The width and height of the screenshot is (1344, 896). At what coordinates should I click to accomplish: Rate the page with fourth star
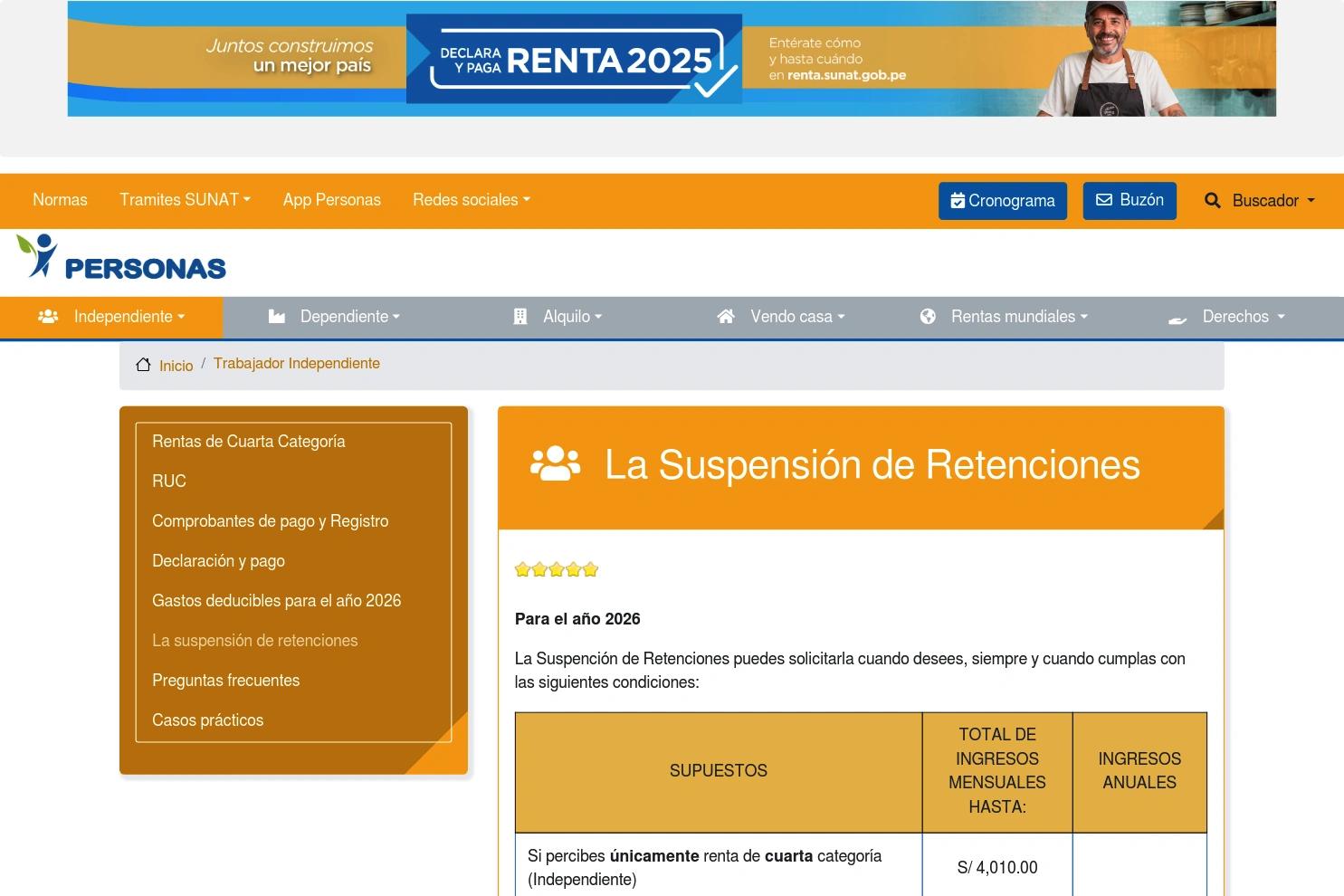pos(574,569)
